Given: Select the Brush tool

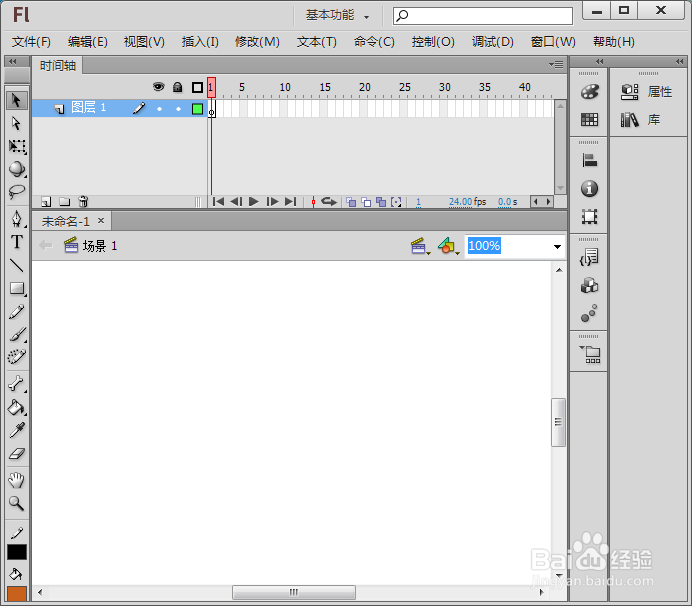Looking at the screenshot, I should point(17,334).
